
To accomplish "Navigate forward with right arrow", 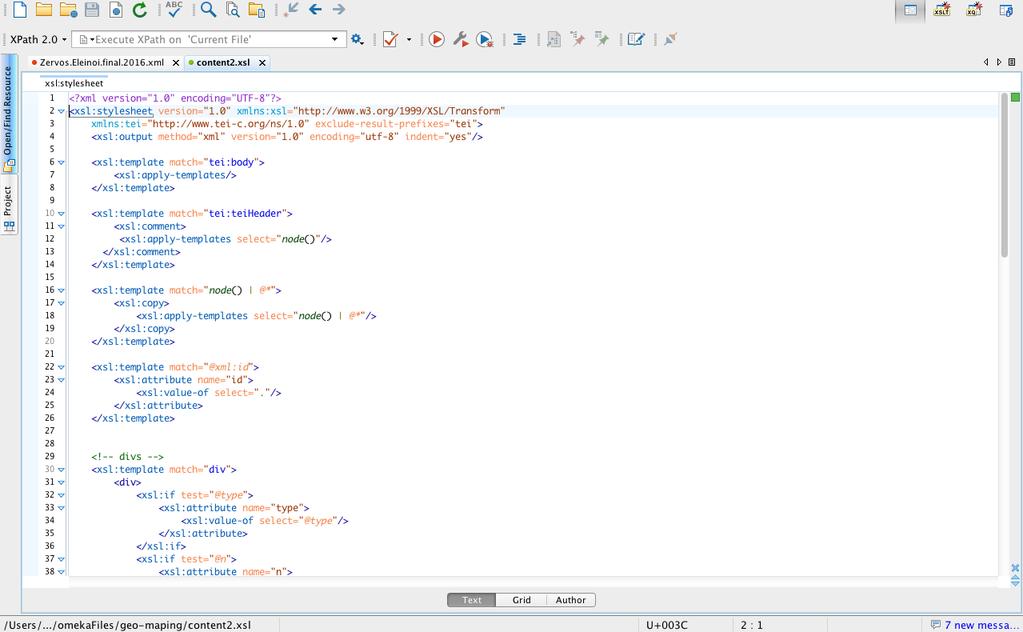I will [x=339, y=9].
